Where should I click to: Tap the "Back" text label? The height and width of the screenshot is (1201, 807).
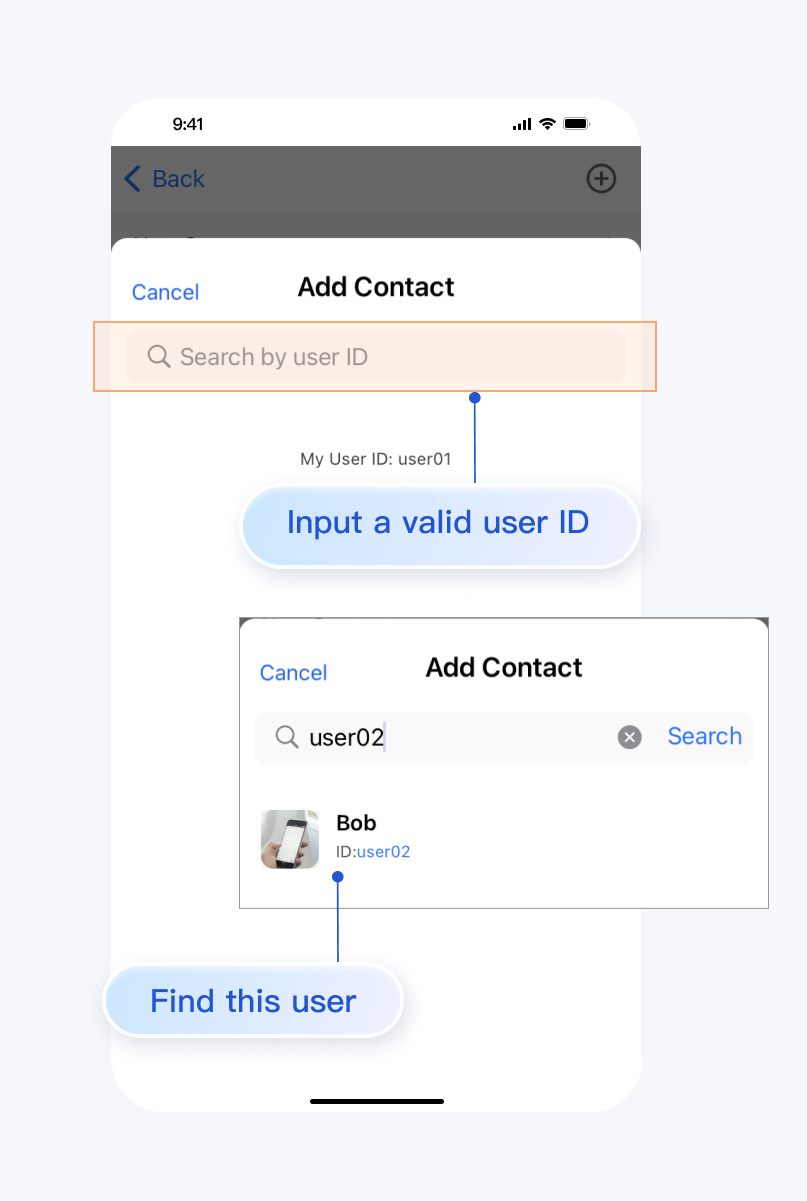point(178,179)
